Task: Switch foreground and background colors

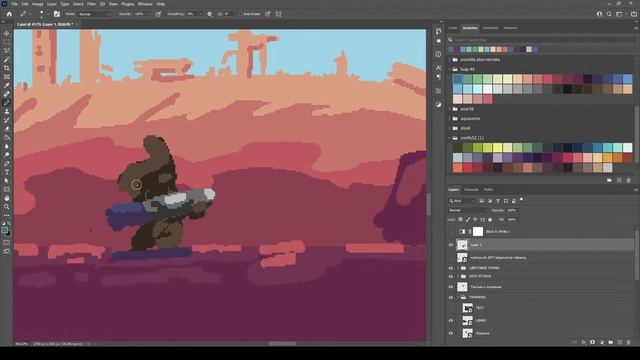Action: click(9, 223)
